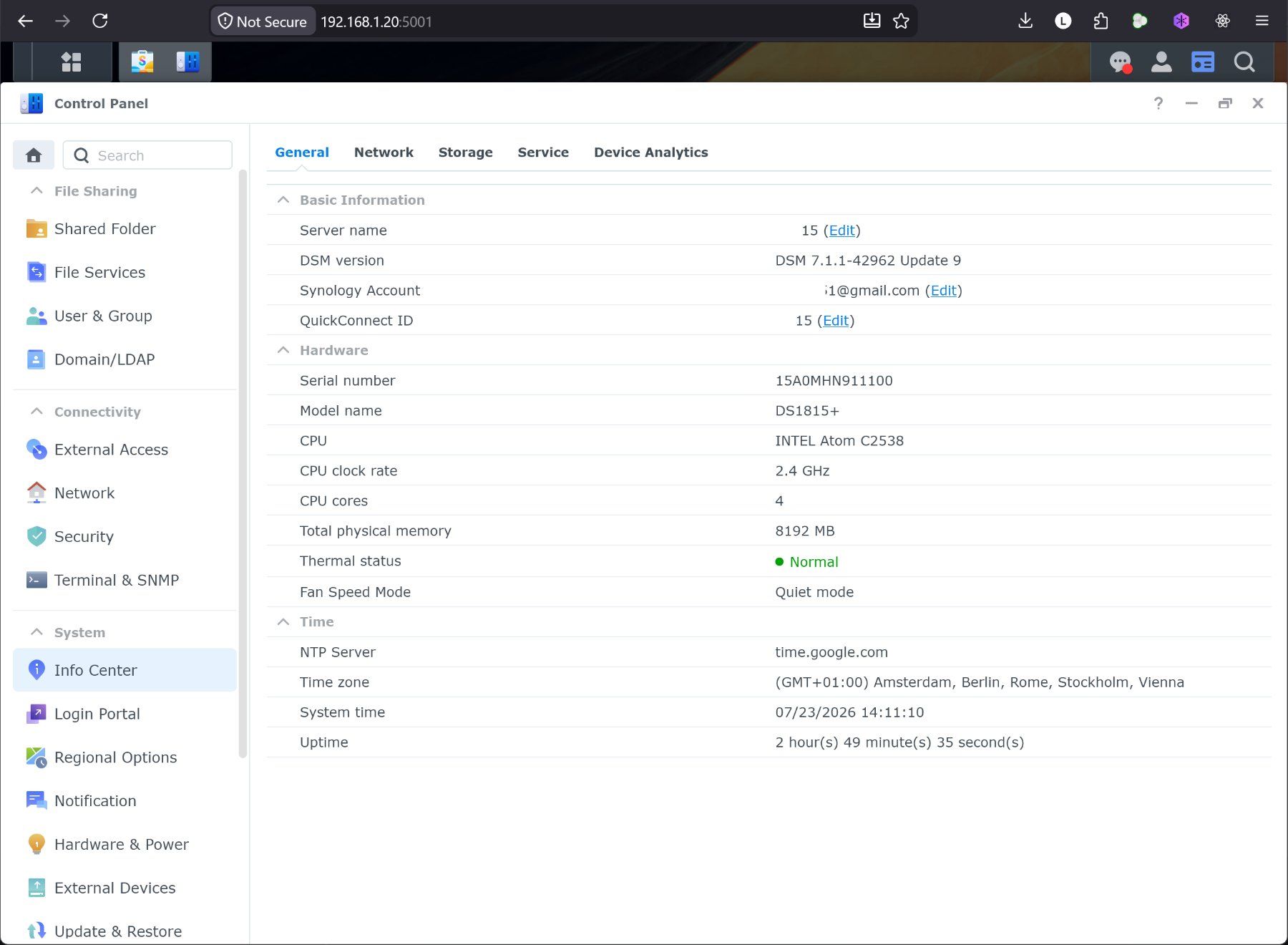
Task: Open the Domain/LDAP icon
Action: [36, 359]
